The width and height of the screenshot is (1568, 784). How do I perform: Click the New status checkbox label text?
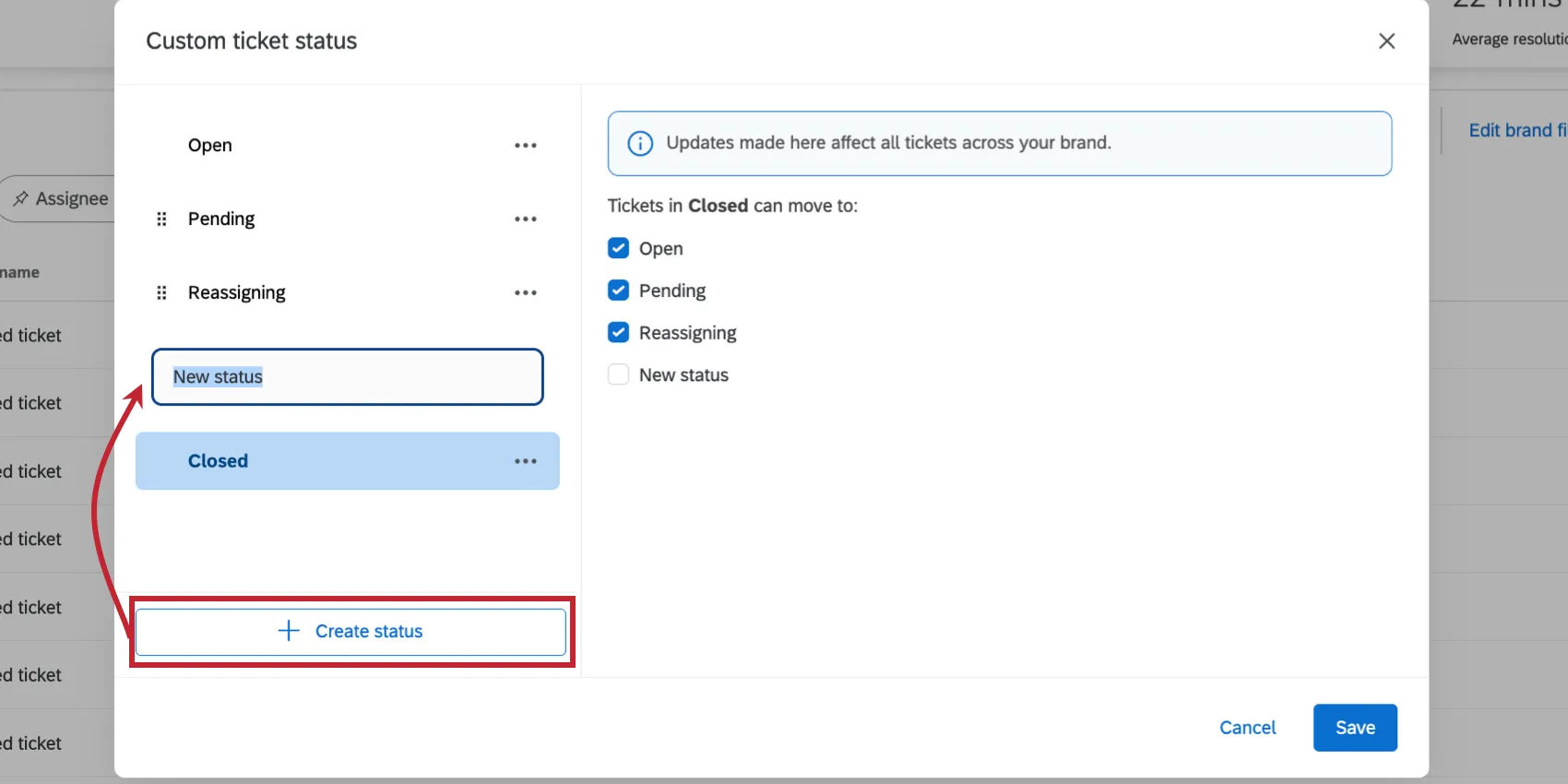(x=683, y=375)
